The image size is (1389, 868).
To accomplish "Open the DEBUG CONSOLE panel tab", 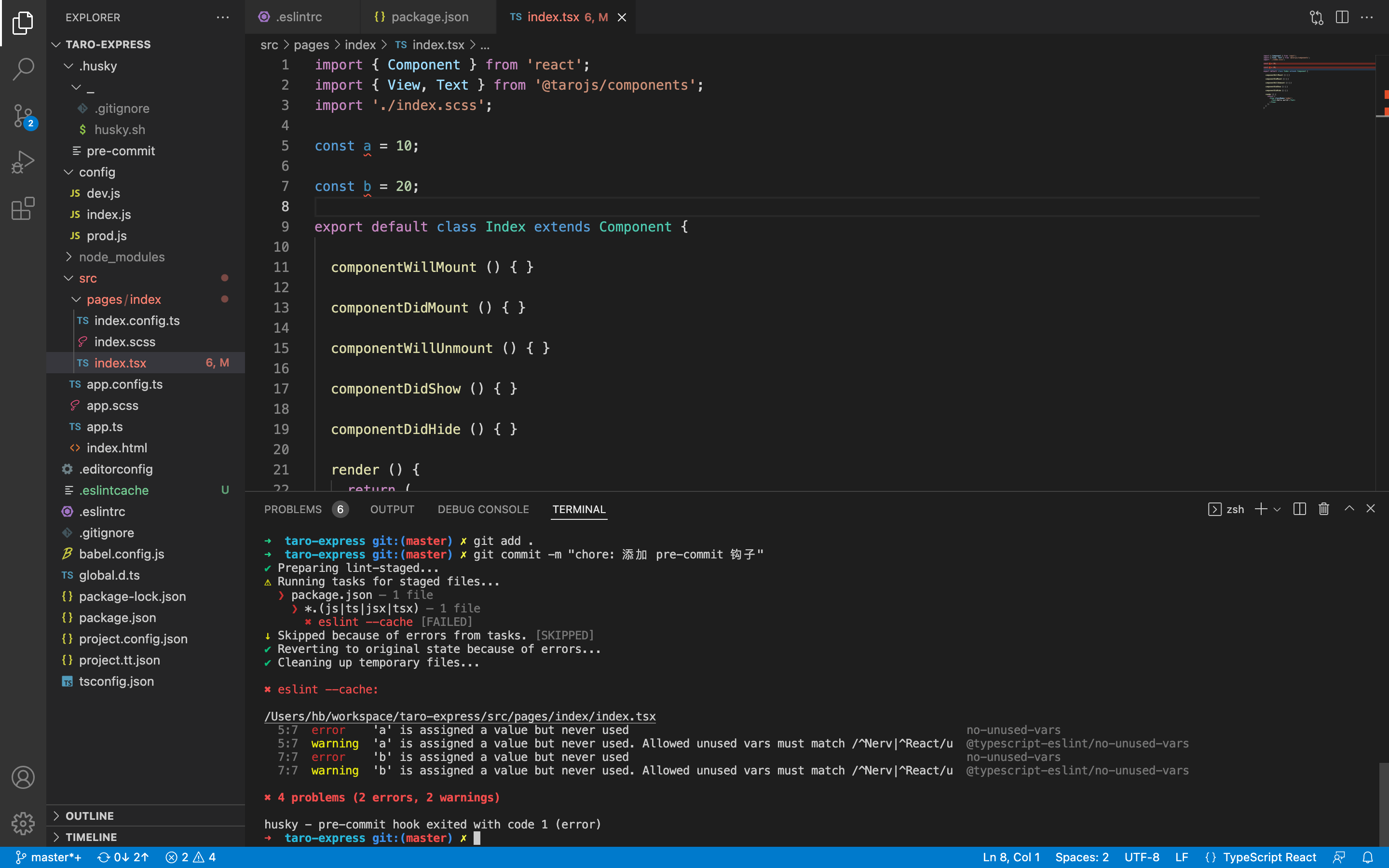I will pyautogui.click(x=483, y=509).
